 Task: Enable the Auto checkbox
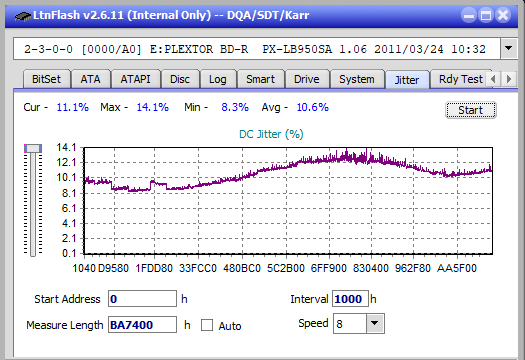(x=207, y=325)
